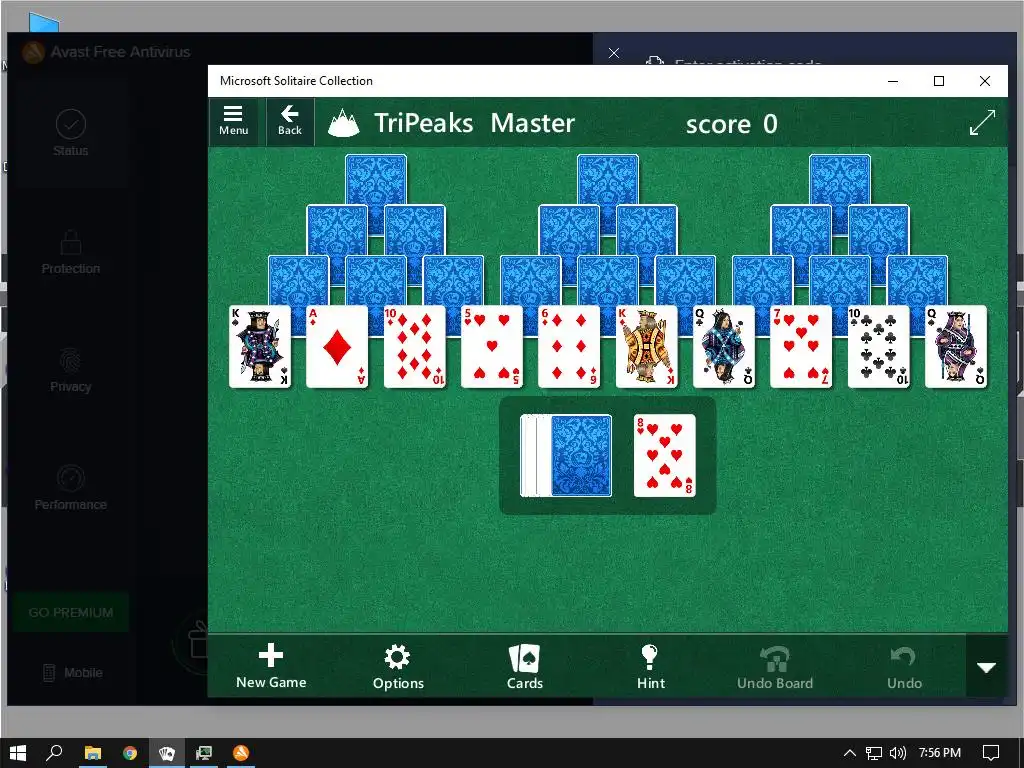Click the 7:56 PM taskbar clock
The width and height of the screenshot is (1024, 768).
[940, 753]
